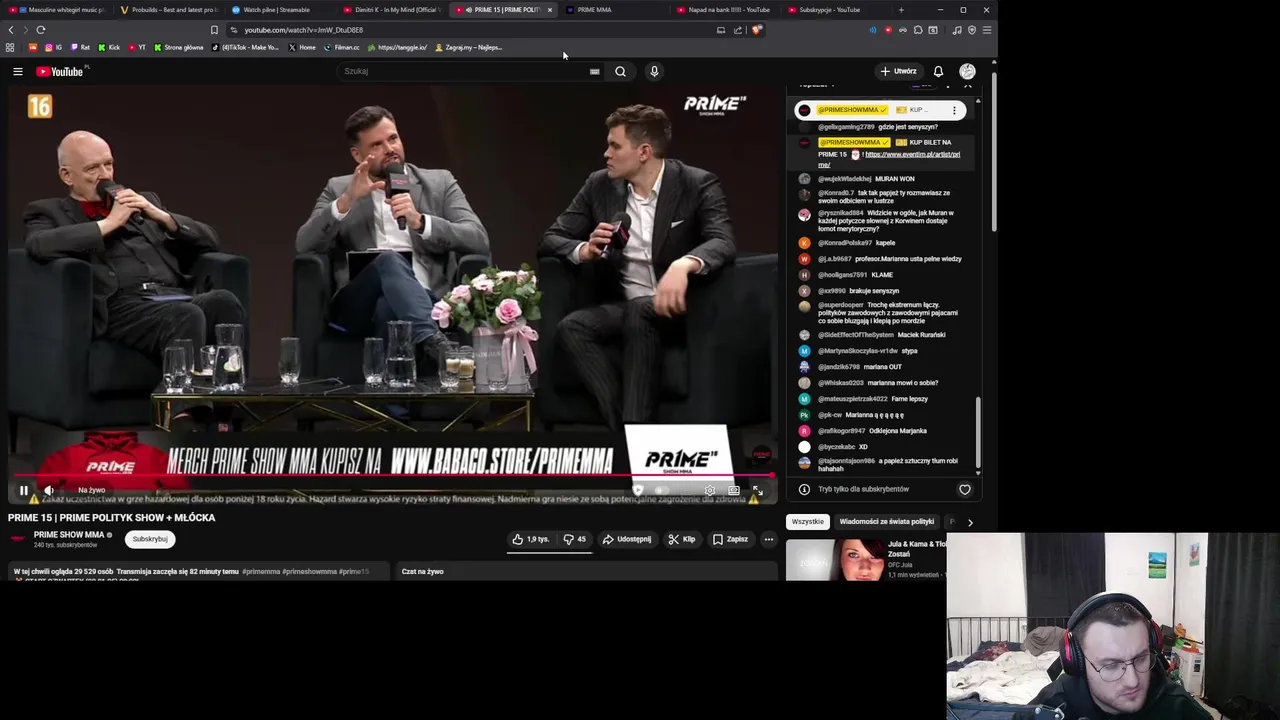
Task: Reload the current page
Action: click(x=40, y=30)
